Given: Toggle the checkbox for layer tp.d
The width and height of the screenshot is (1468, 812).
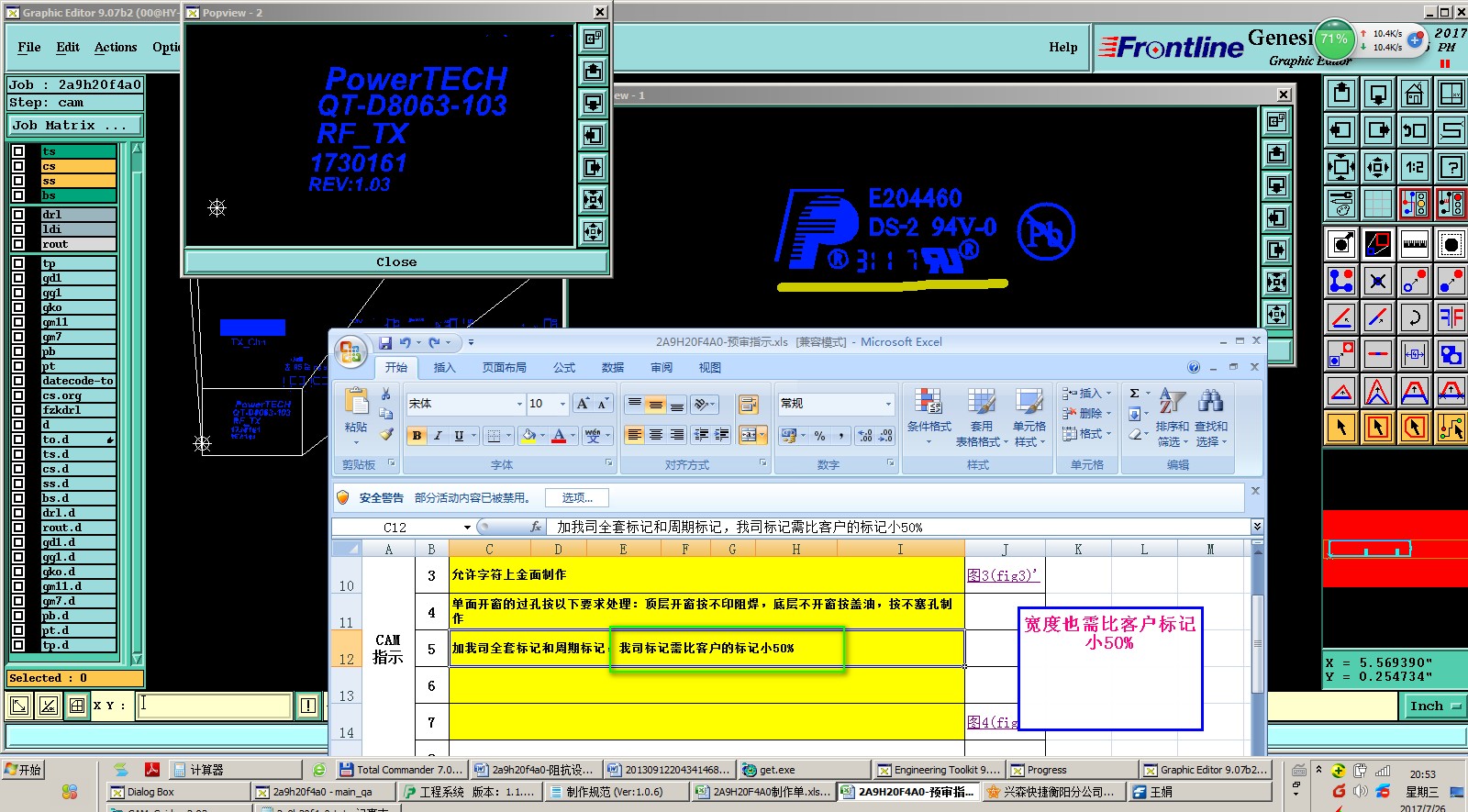Looking at the screenshot, I should 17,645.
